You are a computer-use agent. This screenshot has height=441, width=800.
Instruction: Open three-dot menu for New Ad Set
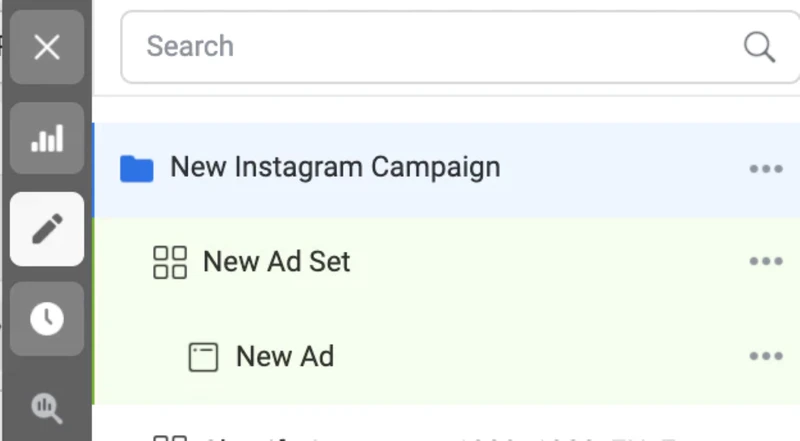pyautogui.click(x=766, y=261)
